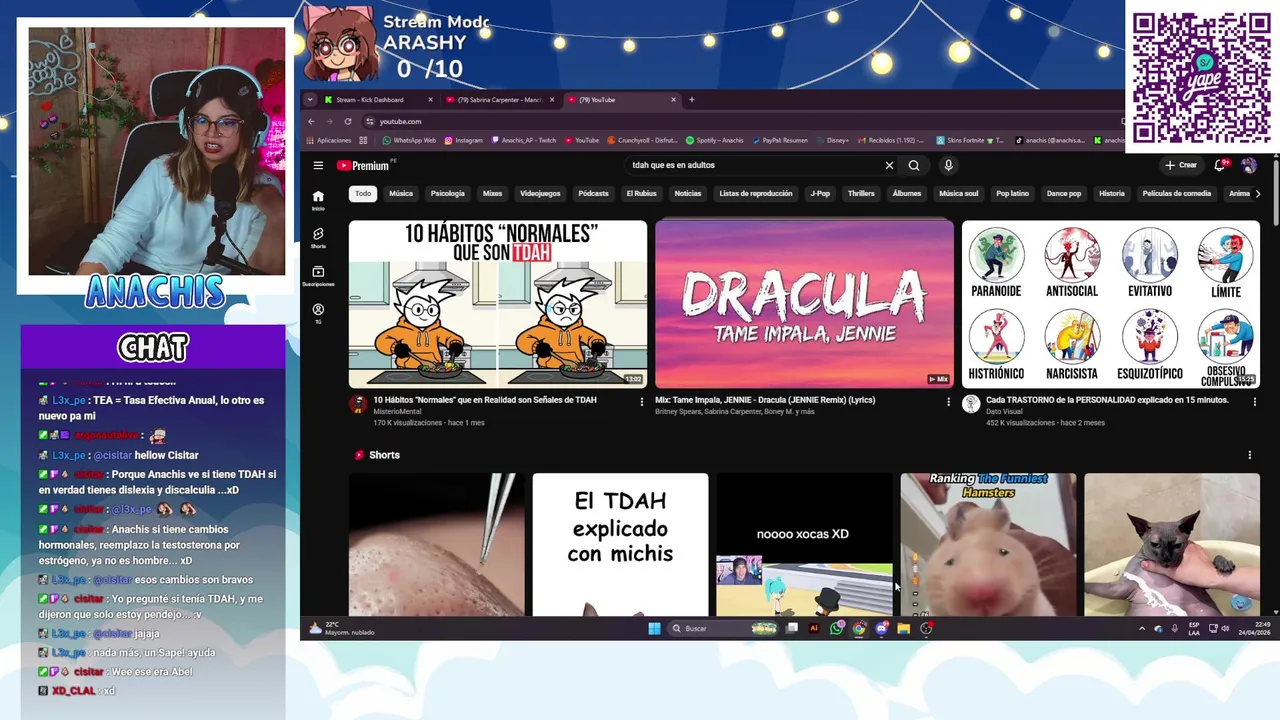Click the magnifier search button

[x=914, y=166]
